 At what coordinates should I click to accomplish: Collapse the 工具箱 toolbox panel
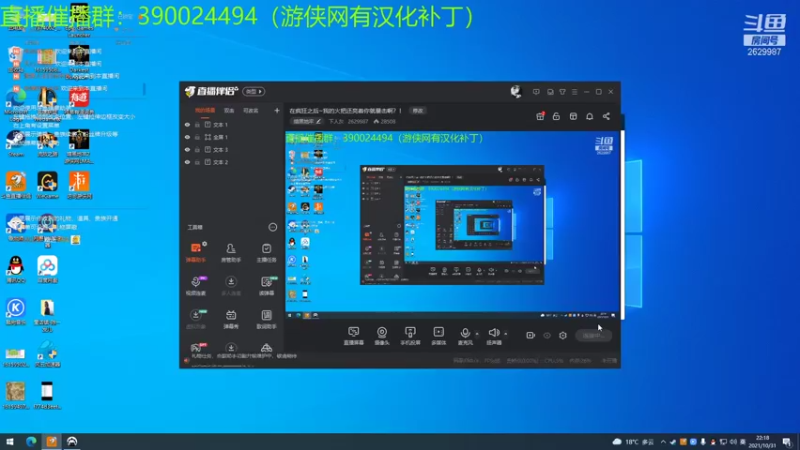(273, 227)
